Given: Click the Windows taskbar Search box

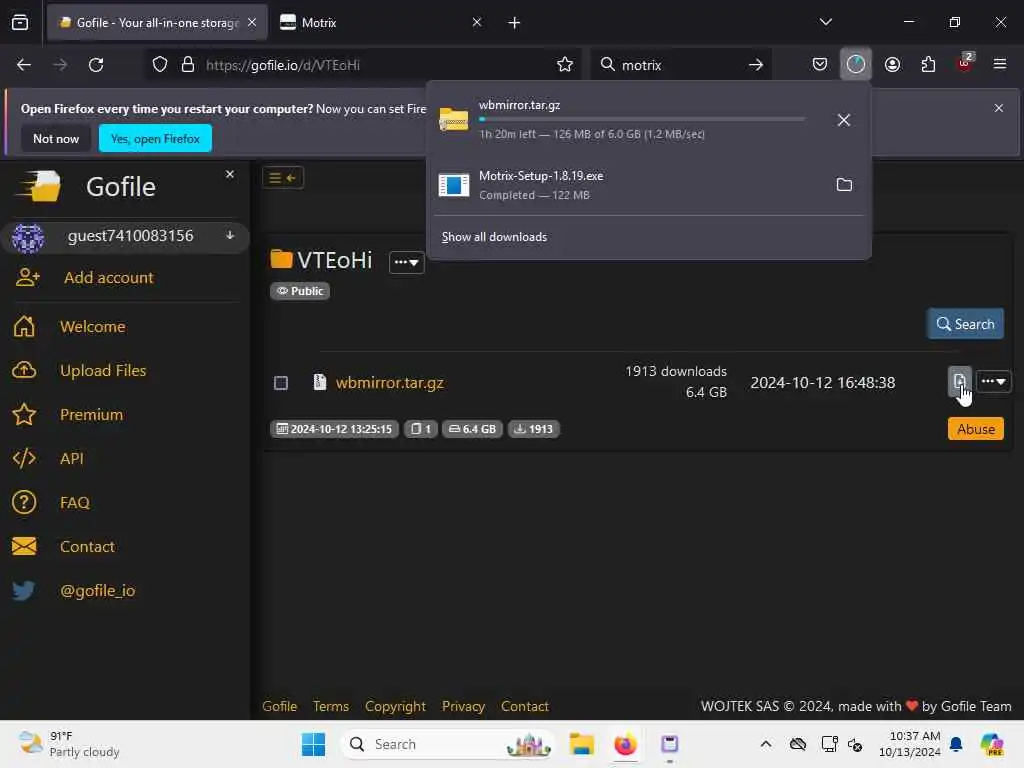Looking at the screenshot, I should coord(447,744).
